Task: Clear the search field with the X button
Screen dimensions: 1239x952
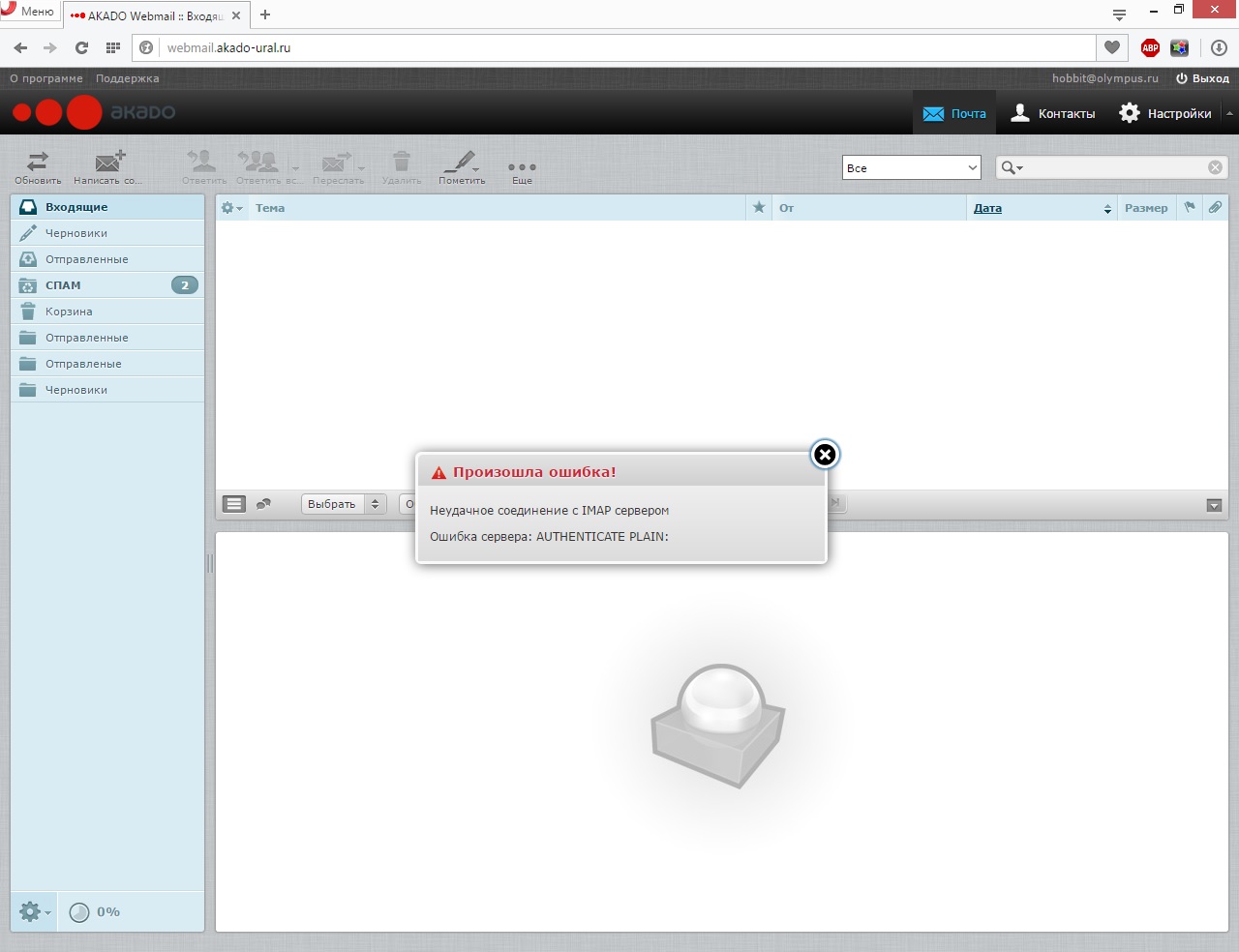Action: [1215, 167]
